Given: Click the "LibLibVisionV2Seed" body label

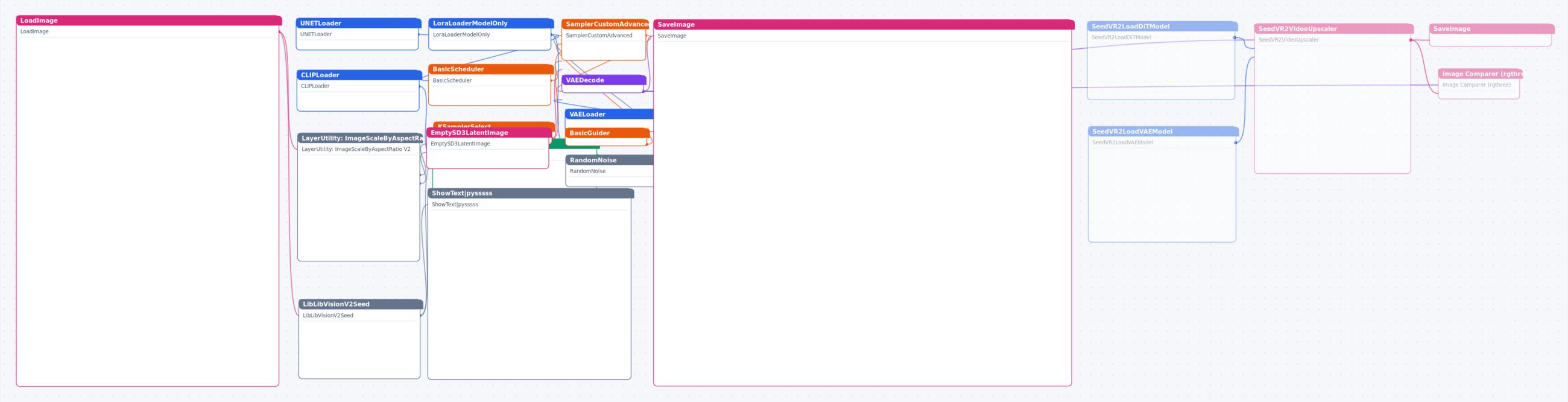Looking at the screenshot, I should [328, 316].
